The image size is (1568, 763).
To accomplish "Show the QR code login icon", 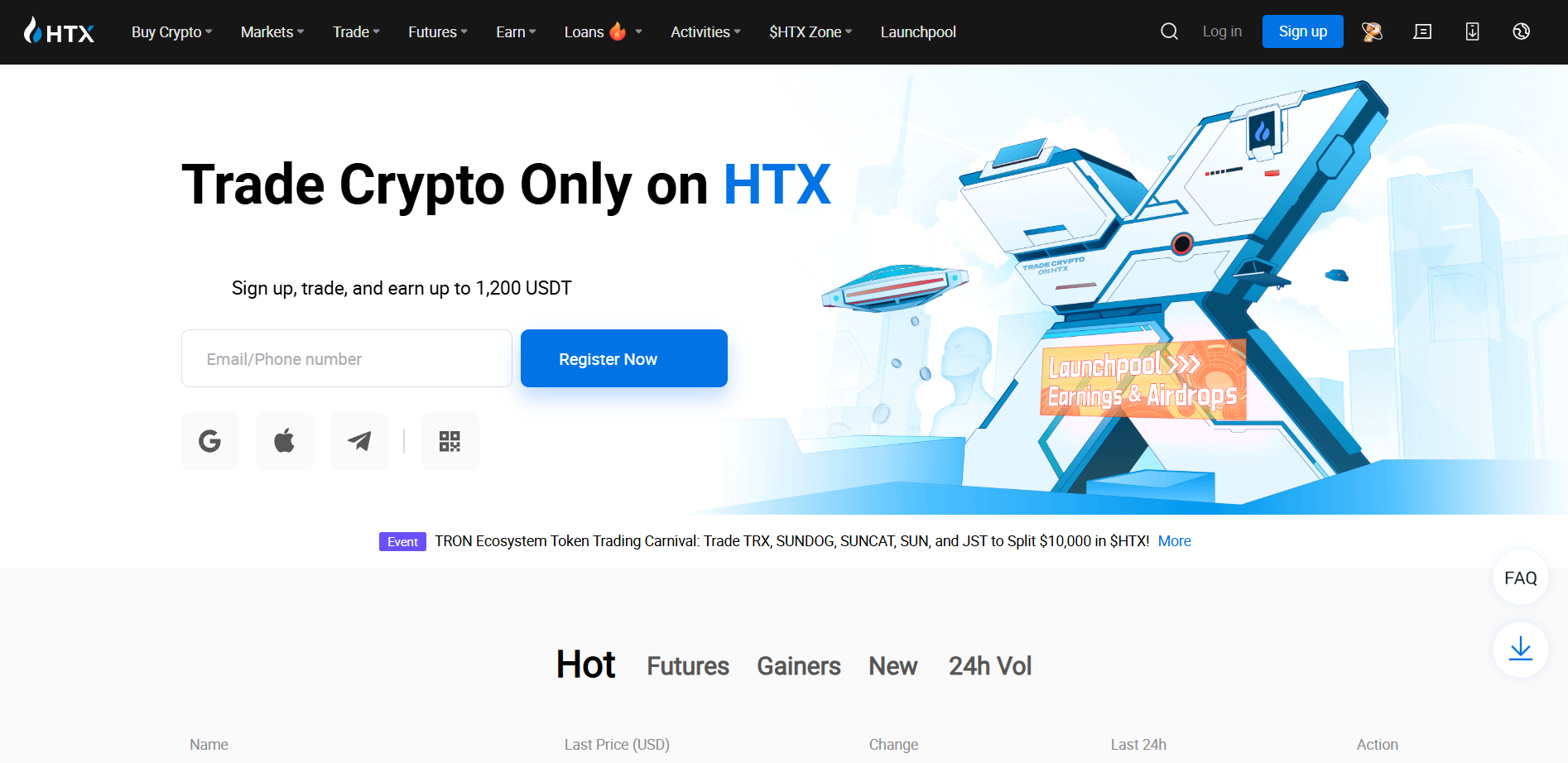I will pyautogui.click(x=450, y=441).
